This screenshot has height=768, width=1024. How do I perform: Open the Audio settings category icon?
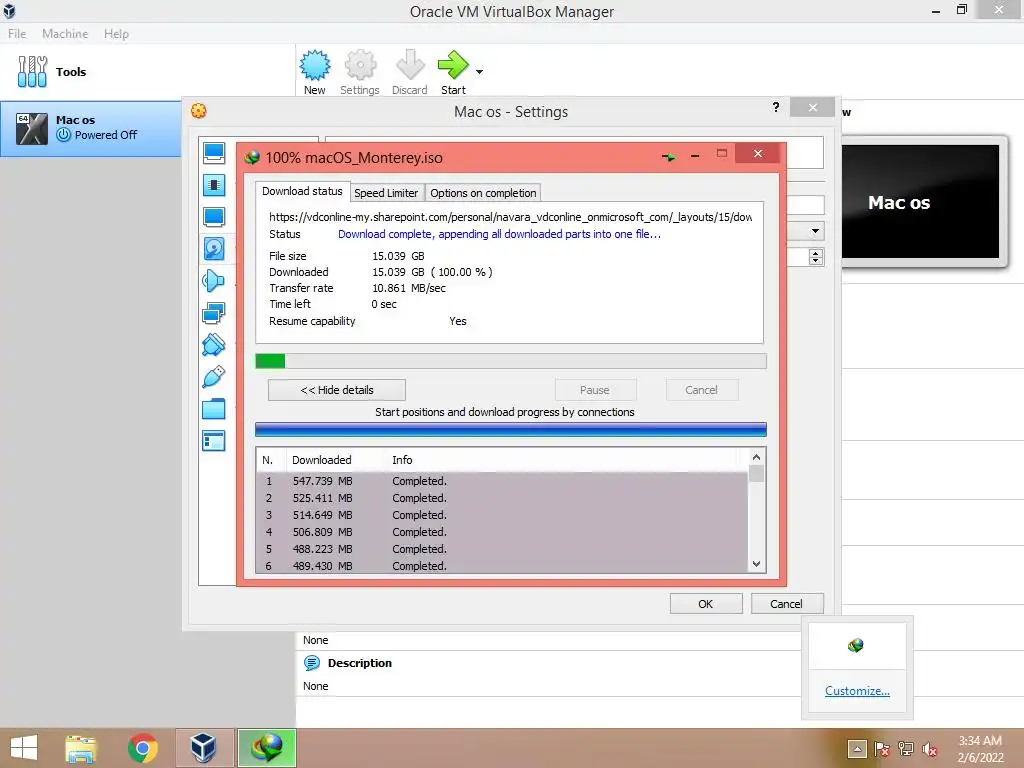tap(214, 281)
